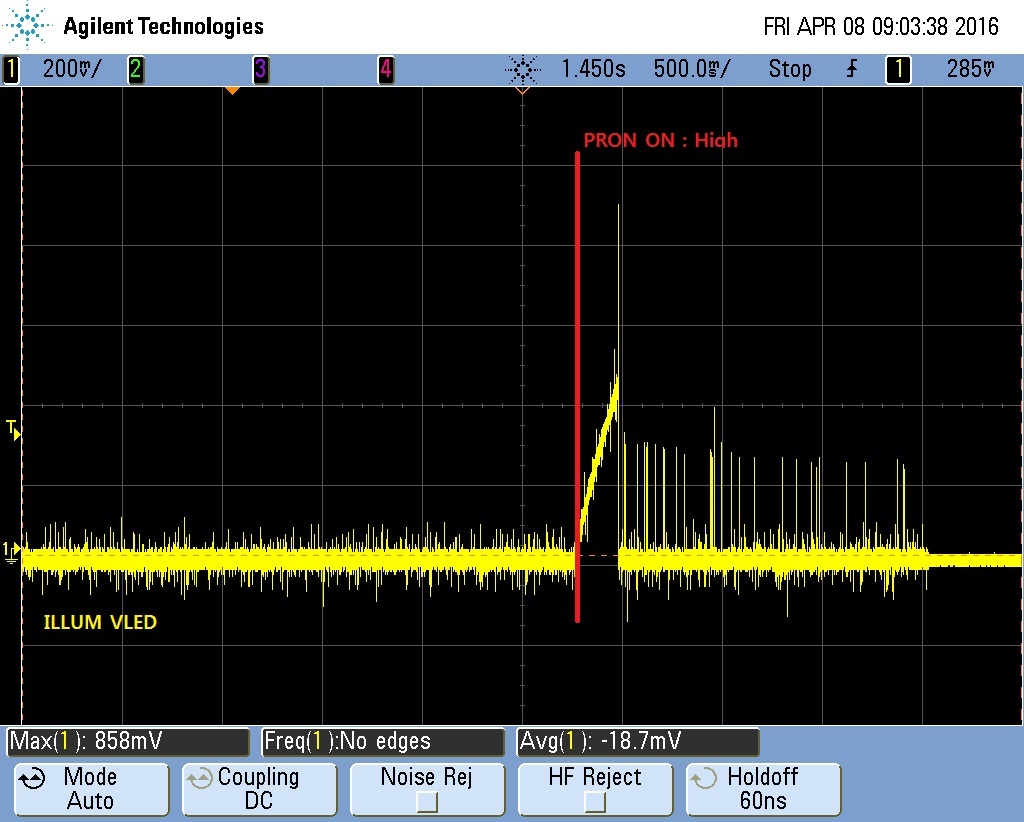1024x822 pixels.
Task: Click the trigger source channel 1 badge
Action: 898,69
